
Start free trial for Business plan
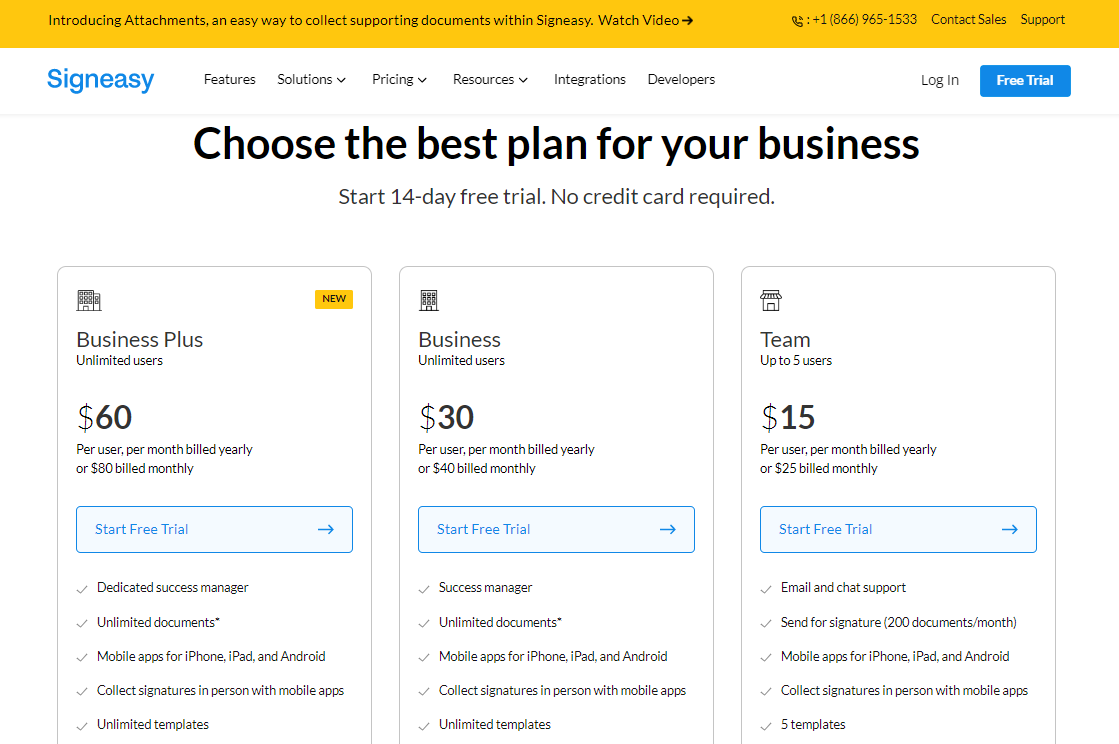[556, 529]
